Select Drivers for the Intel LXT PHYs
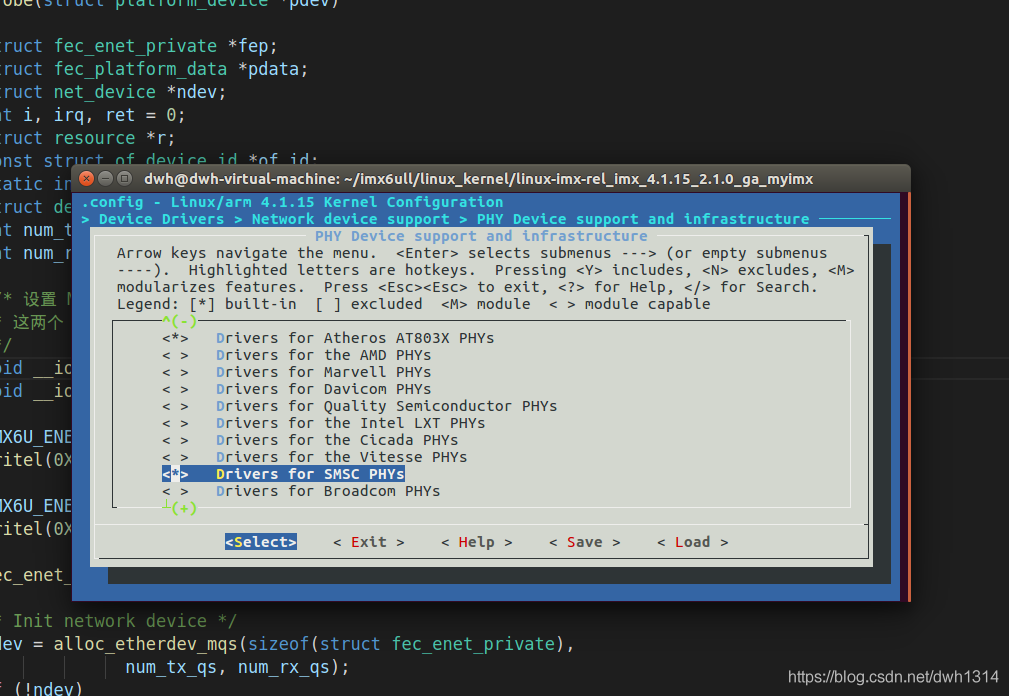Screen dimensions: 1009x696 point(351,423)
